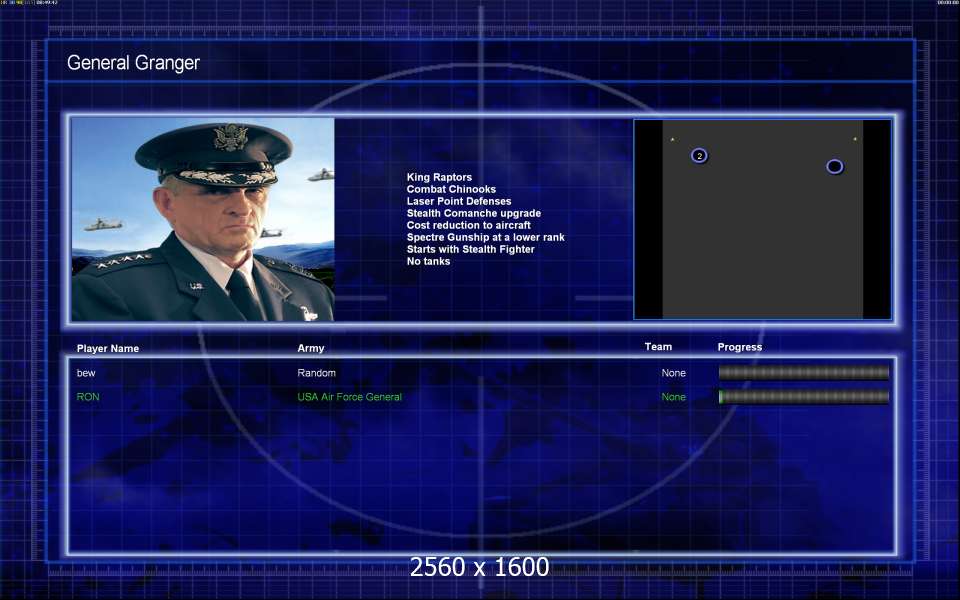Click the No tanks entry
This screenshot has width=960, height=600.
point(428,261)
